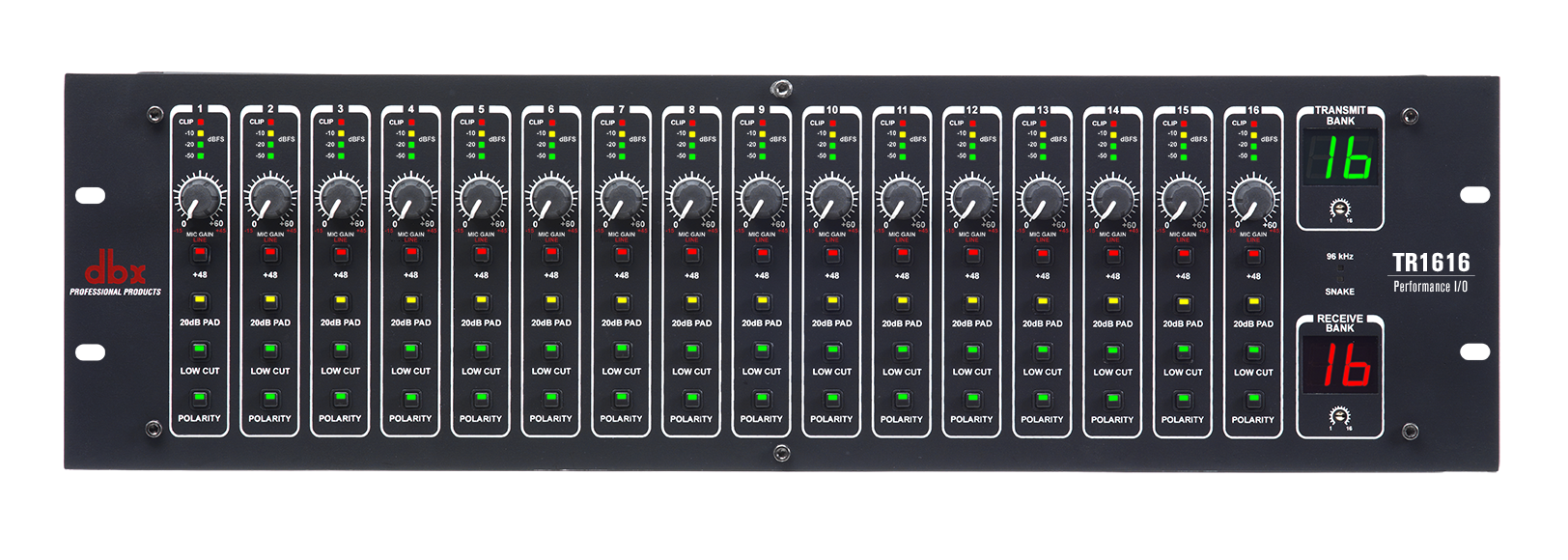Adjust channel 13 MIC GAIN knob
This screenshot has height=560, width=1568.
point(1043,200)
